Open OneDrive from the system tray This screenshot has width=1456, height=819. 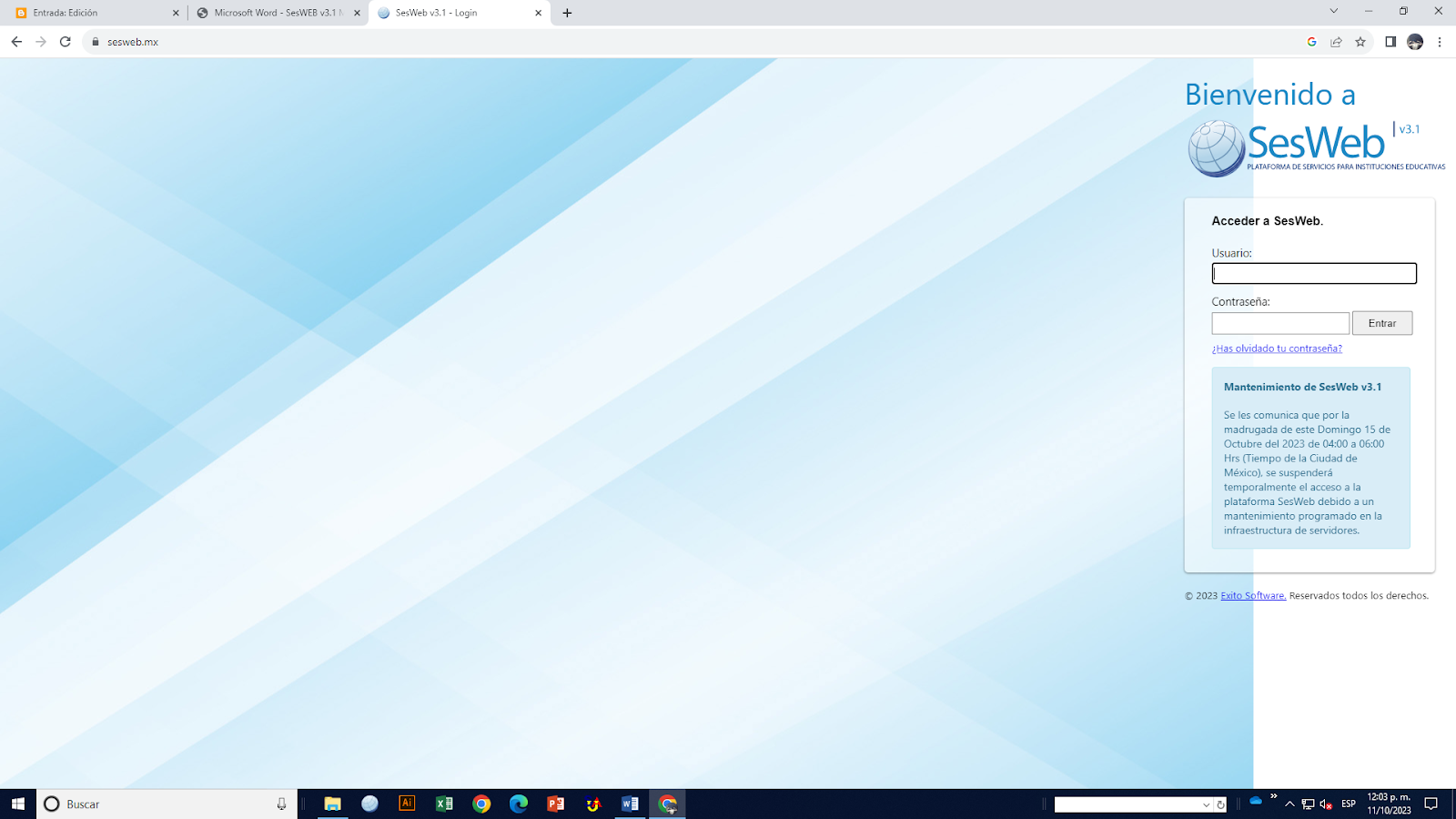(1256, 801)
